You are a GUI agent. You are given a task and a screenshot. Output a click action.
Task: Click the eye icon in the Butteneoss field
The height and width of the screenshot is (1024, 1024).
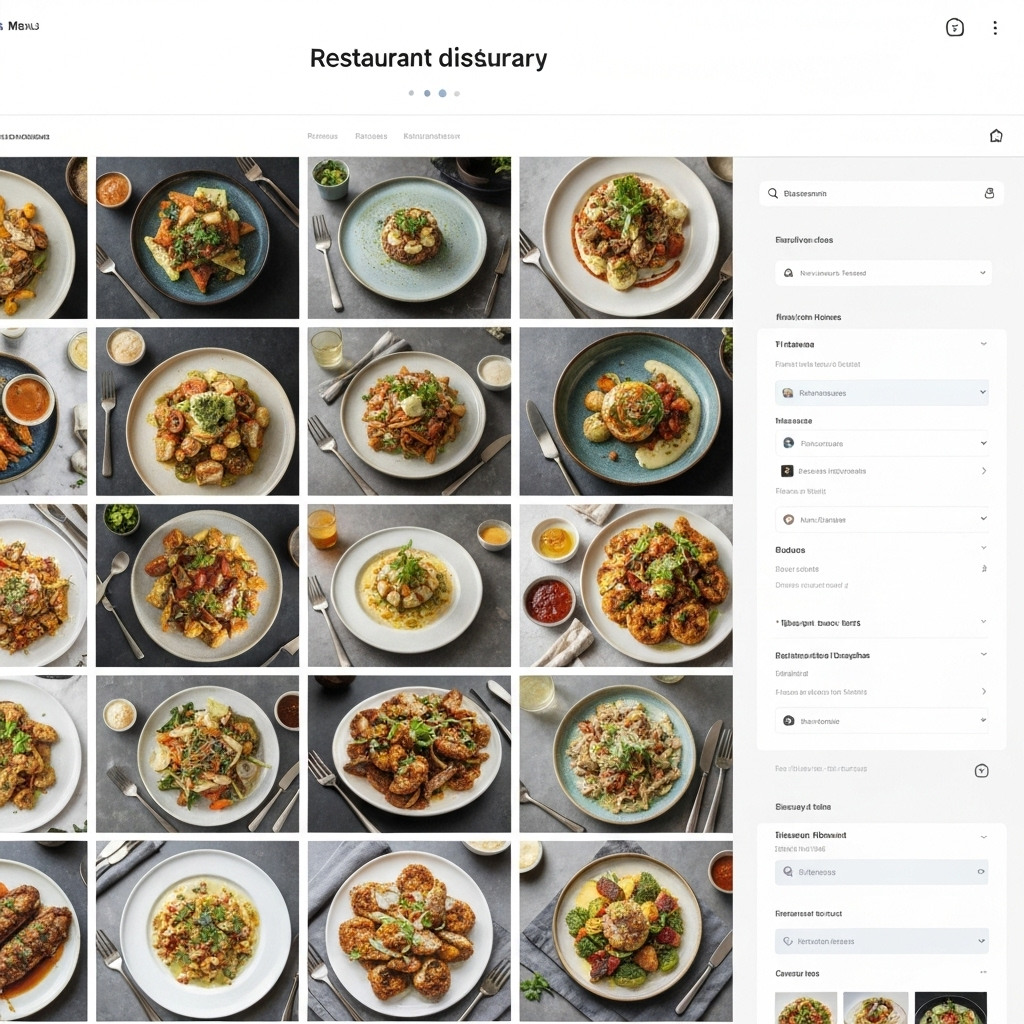point(981,872)
